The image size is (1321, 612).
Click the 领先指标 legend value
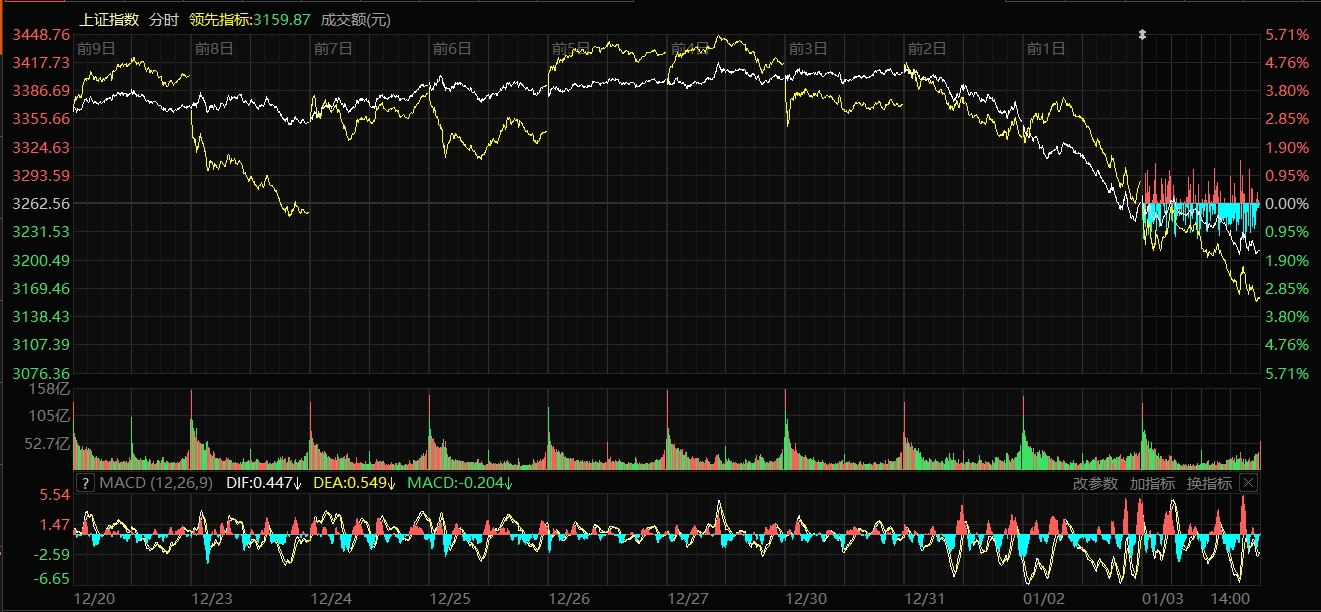(x=250, y=19)
